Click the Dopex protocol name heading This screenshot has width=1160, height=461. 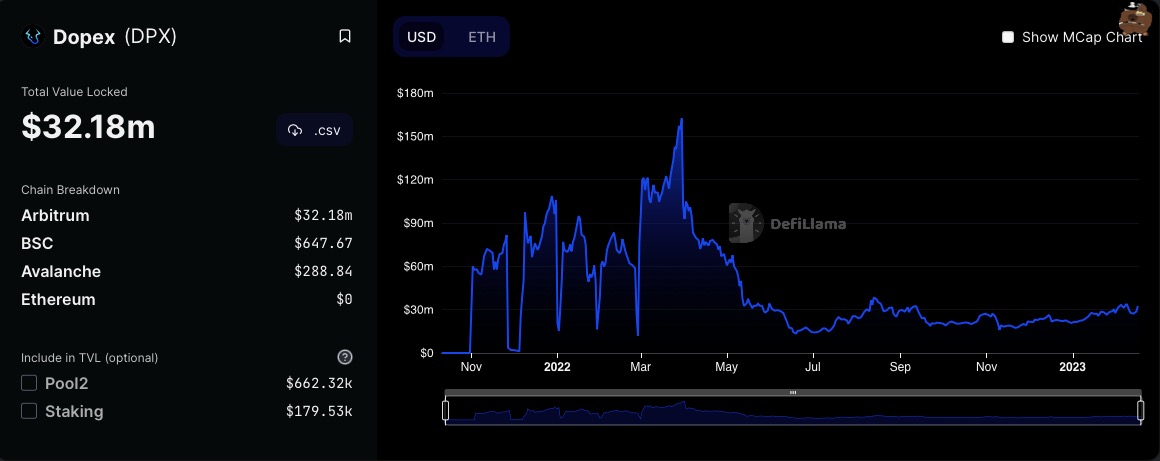(84, 37)
